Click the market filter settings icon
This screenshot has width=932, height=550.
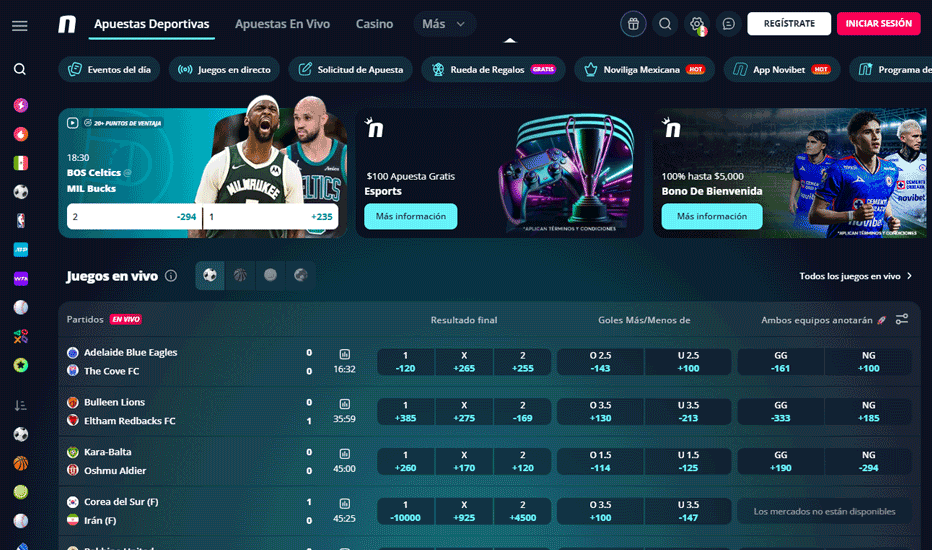click(902, 320)
